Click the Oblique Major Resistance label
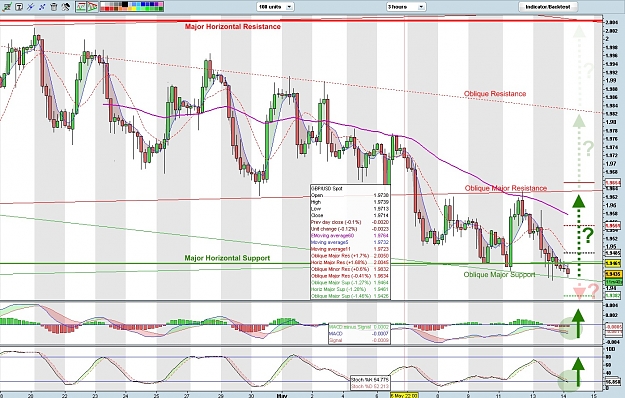 click(506, 188)
